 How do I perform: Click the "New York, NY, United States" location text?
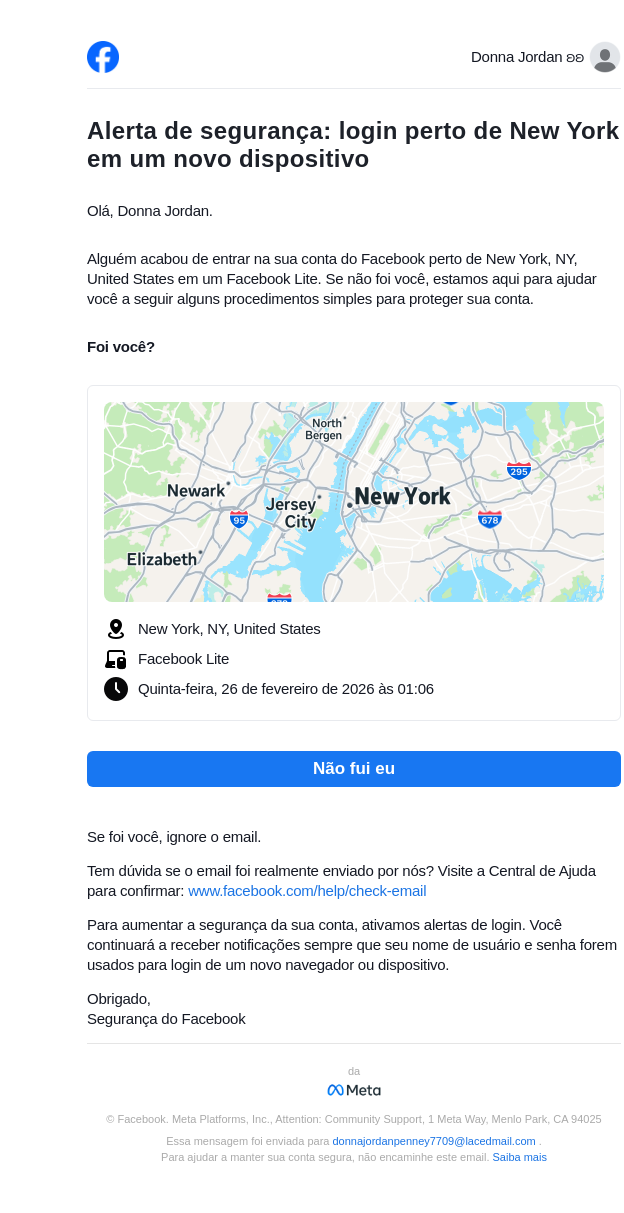pos(229,629)
